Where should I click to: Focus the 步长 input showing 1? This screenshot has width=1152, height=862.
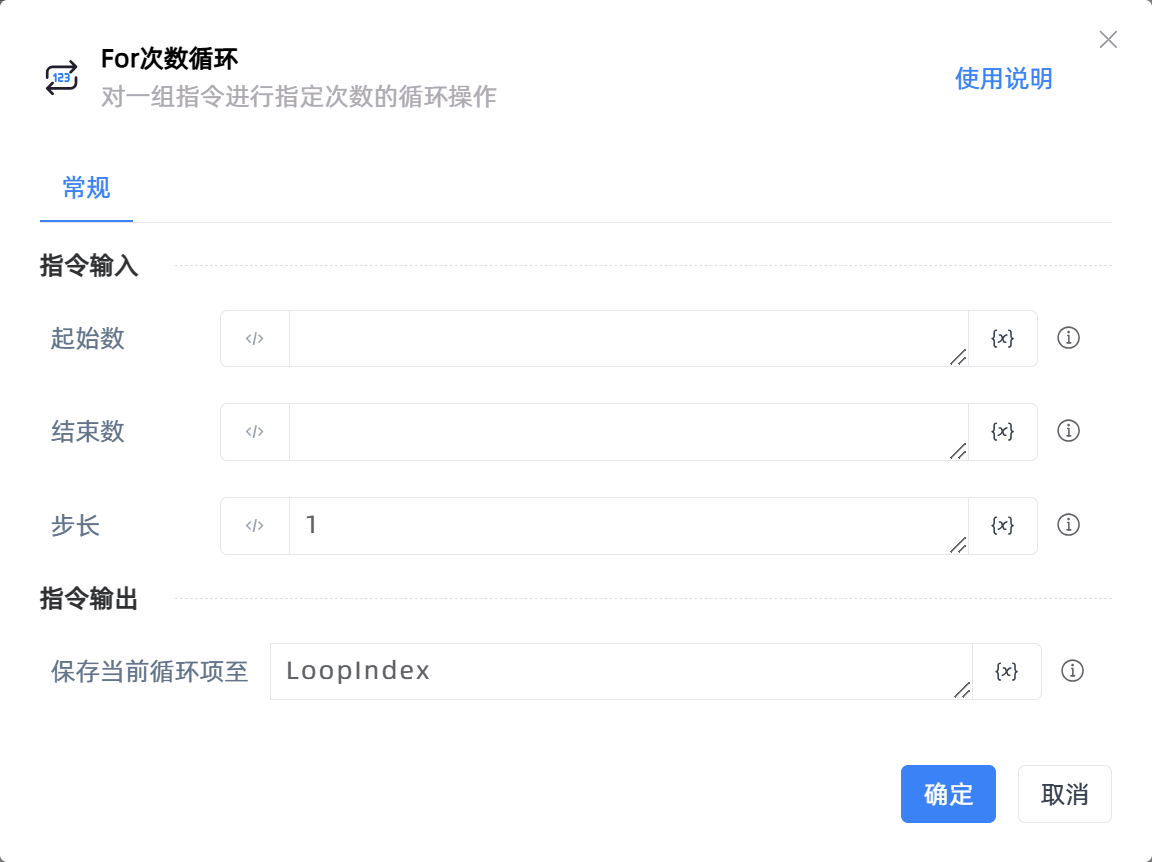[x=620, y=525]
